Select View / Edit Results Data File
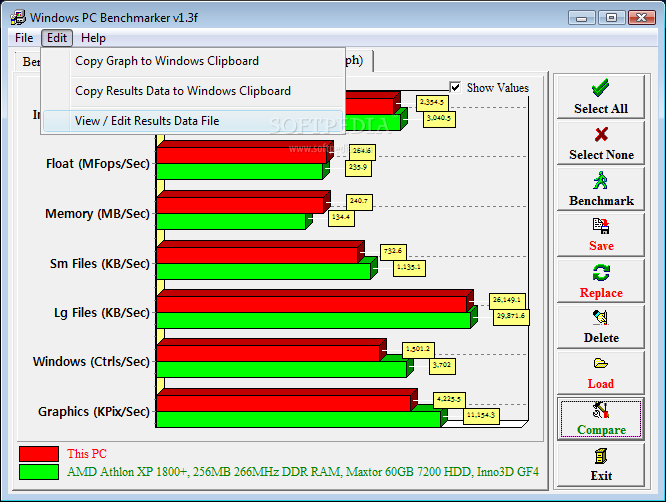Screen dimensions: 666x502 (193, 121)
